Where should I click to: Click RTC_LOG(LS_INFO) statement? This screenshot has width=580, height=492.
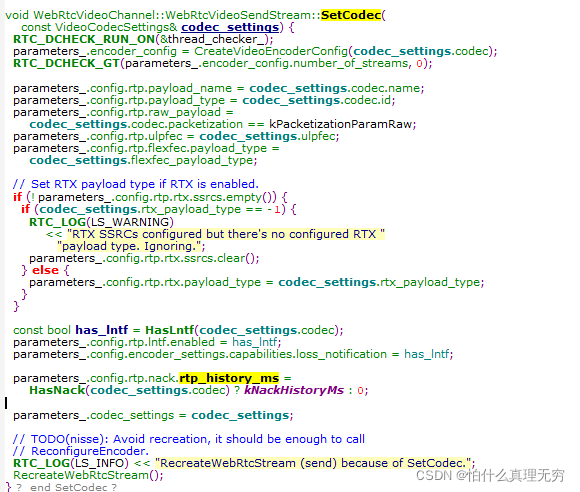(x=71, y=463)
